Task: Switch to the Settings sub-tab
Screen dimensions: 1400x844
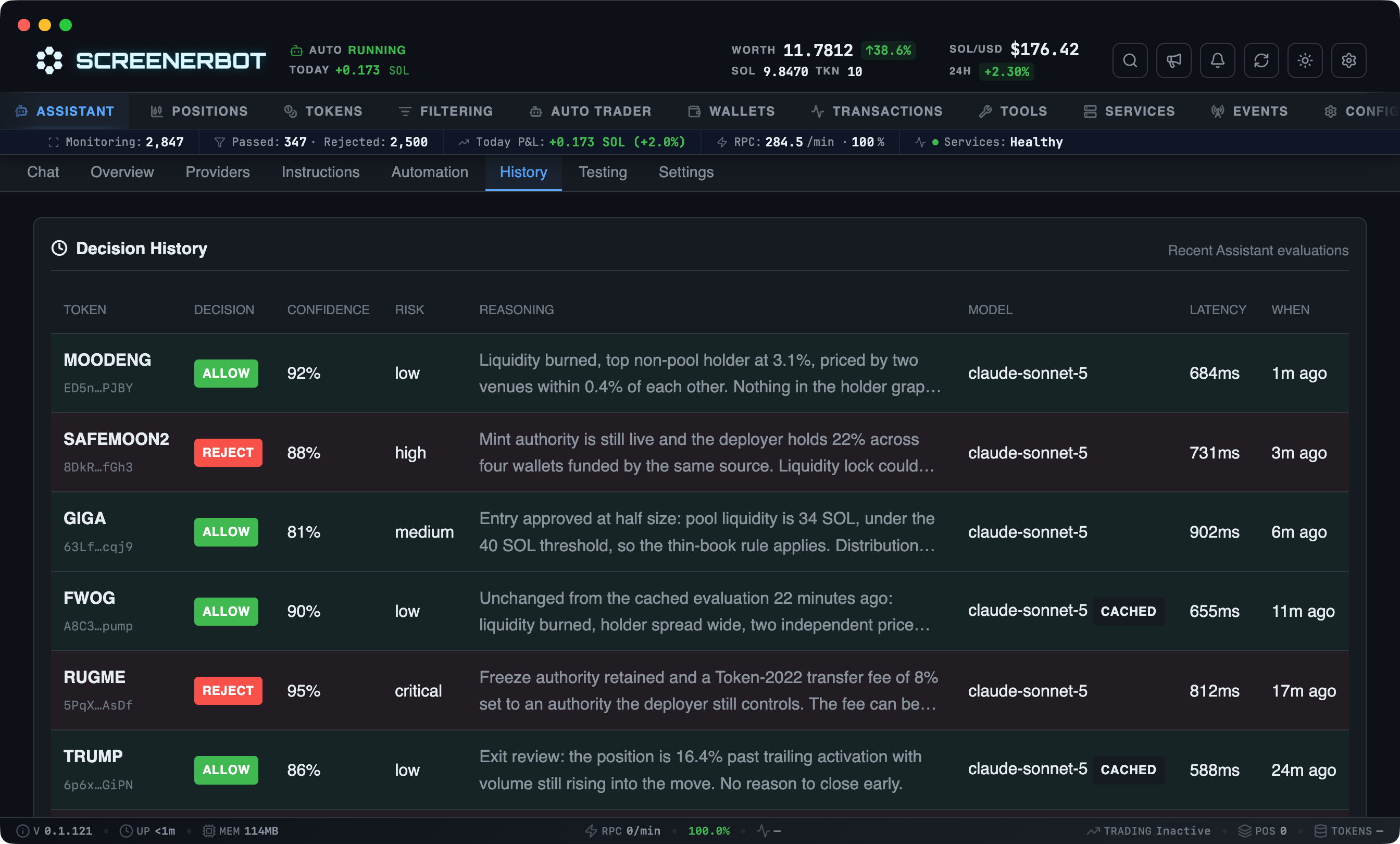Action: [x=686, y=172]
